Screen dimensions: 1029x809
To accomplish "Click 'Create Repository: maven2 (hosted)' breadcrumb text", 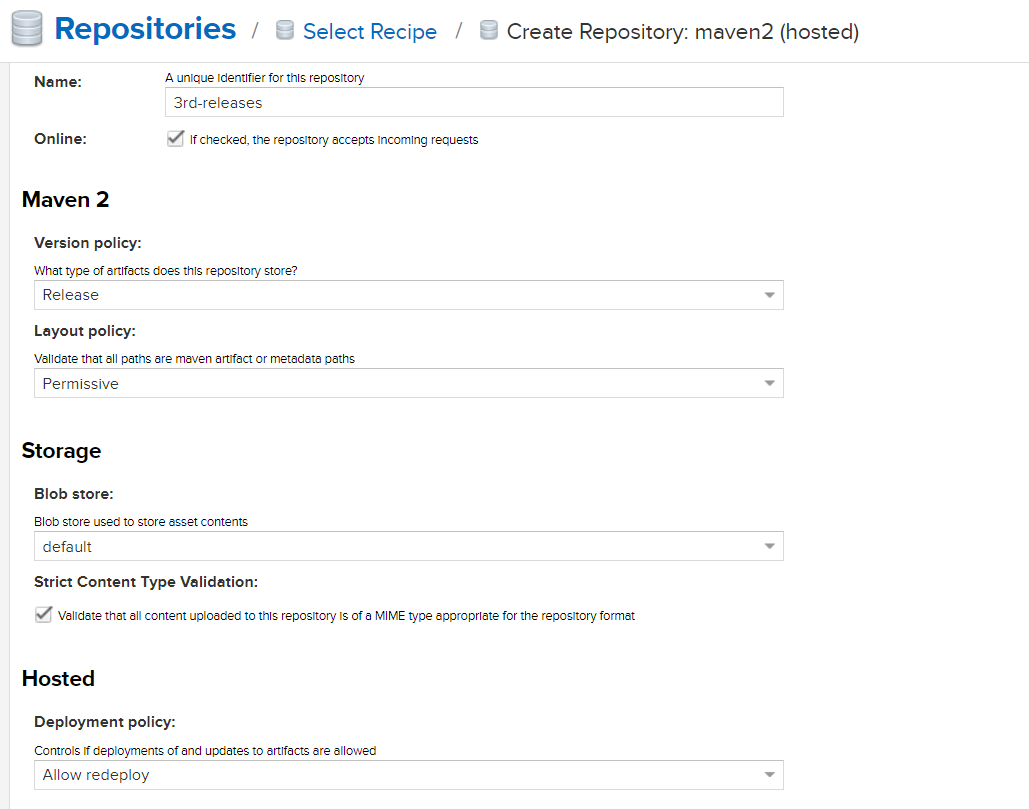I will (x=682, y=32).
